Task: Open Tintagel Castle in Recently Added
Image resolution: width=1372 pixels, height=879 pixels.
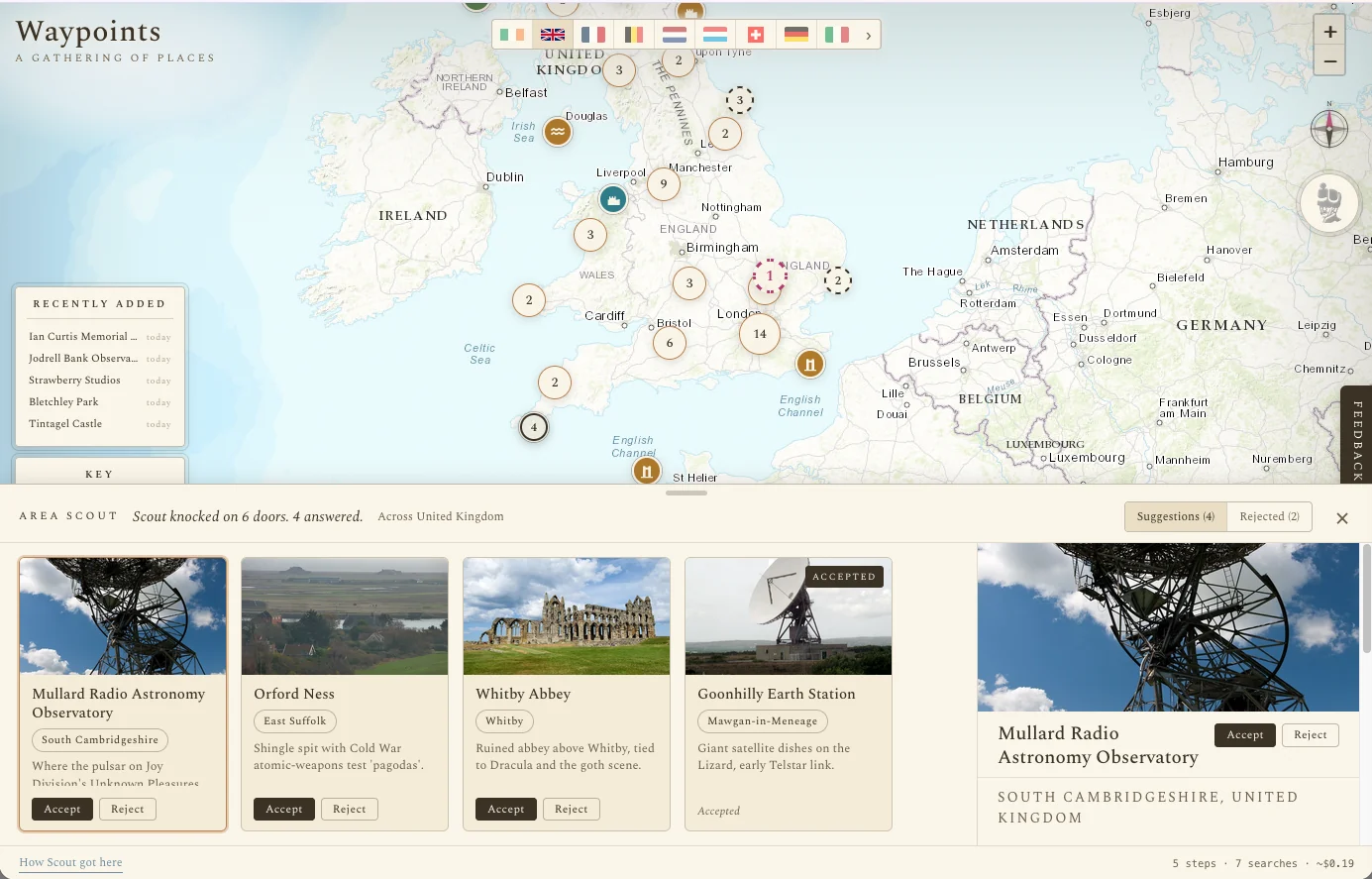Action: click(x=99, y=424)
